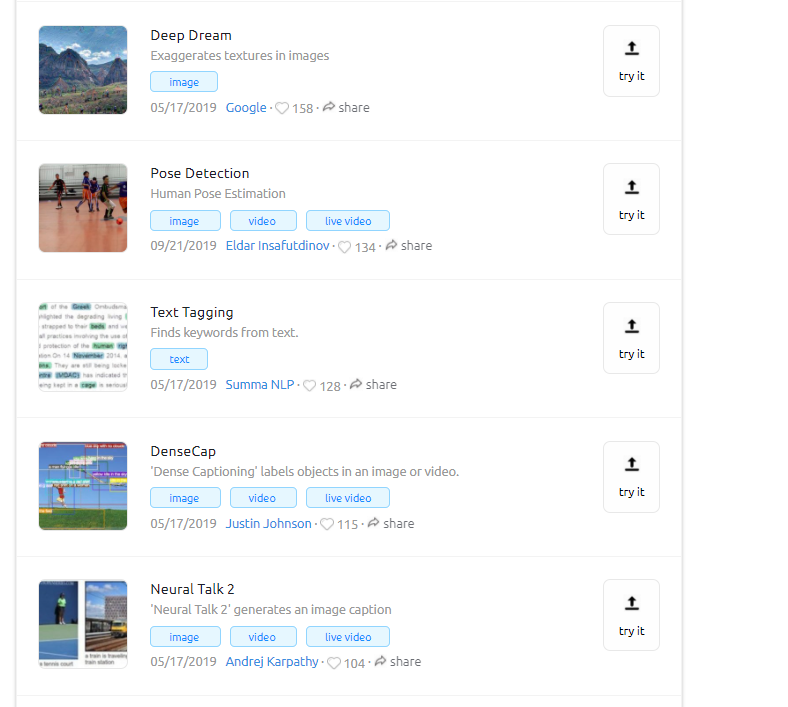Pick the video tag under DenseCap
Screen dimensions: 788x707
pos(263,497)
